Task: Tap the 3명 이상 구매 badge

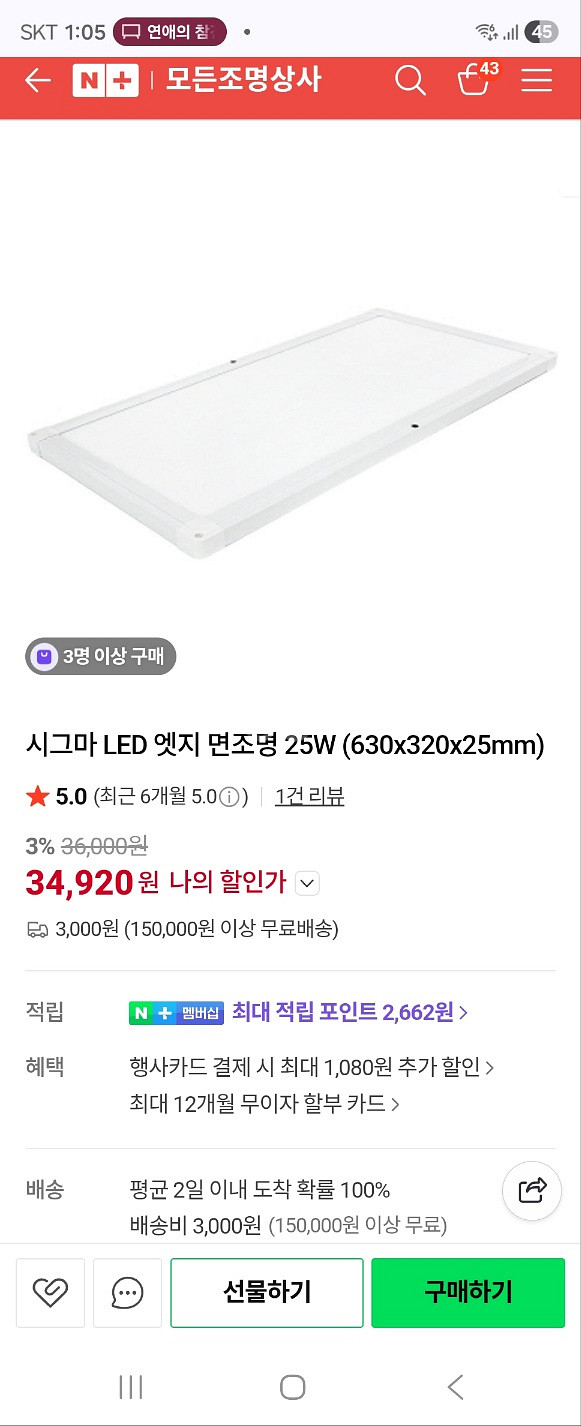Action: tap(99, 657)
